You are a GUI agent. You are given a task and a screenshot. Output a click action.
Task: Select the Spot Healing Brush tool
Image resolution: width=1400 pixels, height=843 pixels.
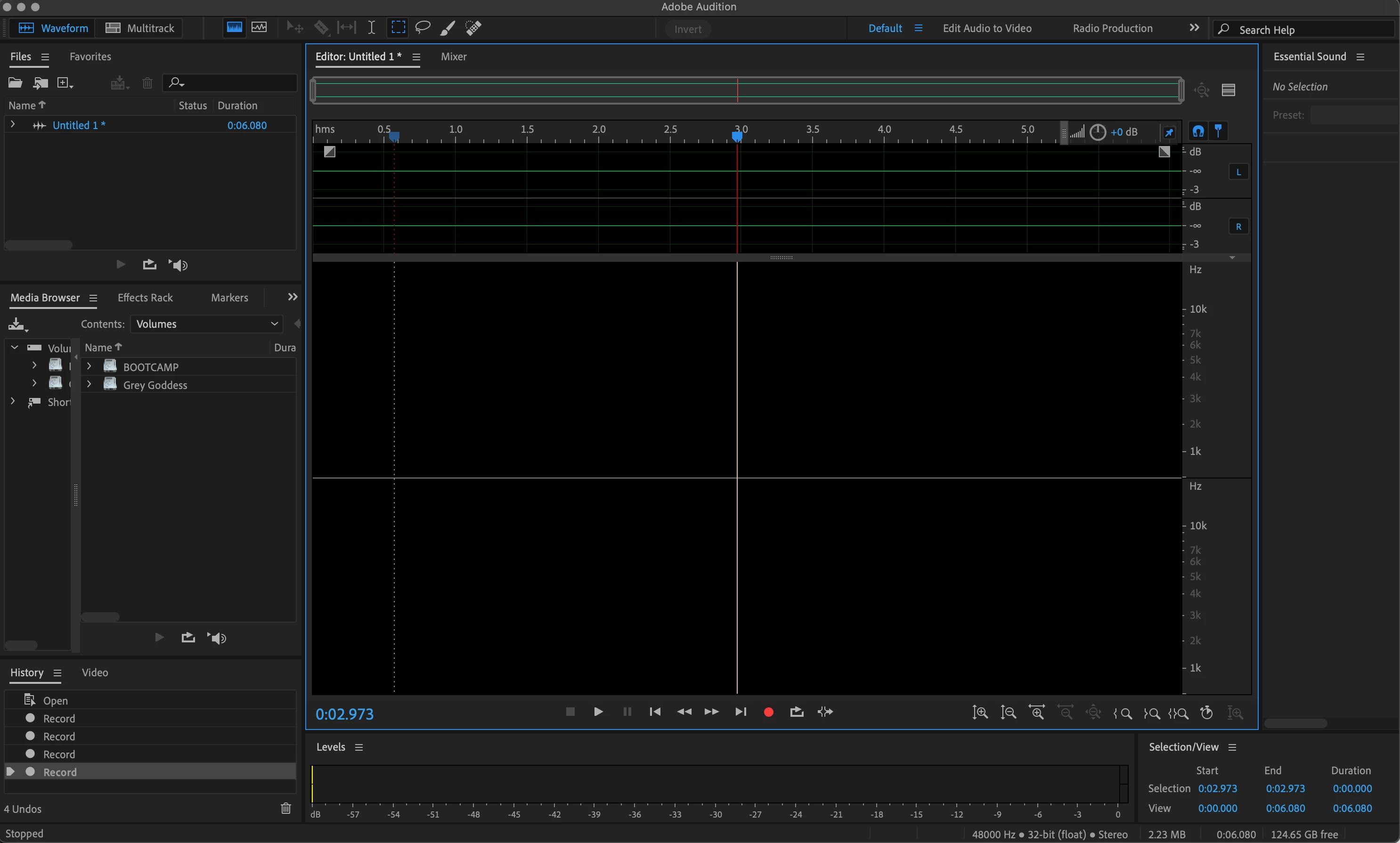coord(473,27)
